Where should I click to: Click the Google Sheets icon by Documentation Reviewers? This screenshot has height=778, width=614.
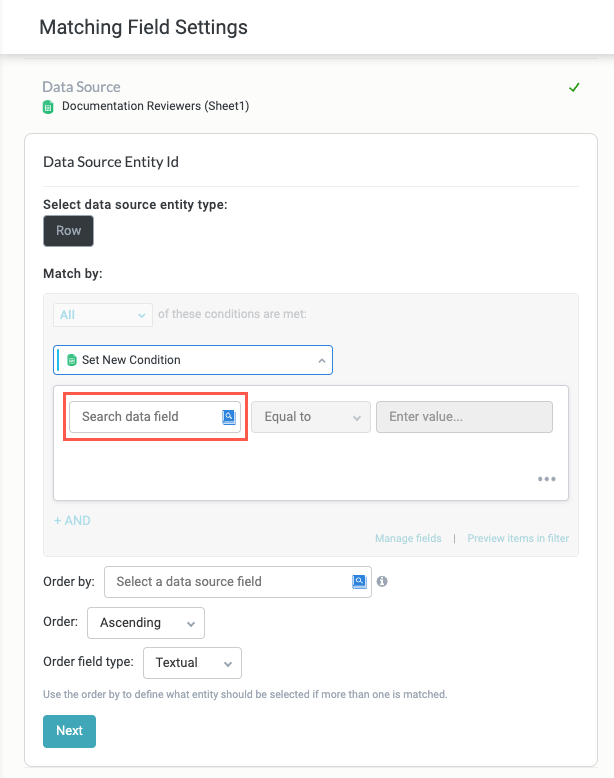[48, 106]
